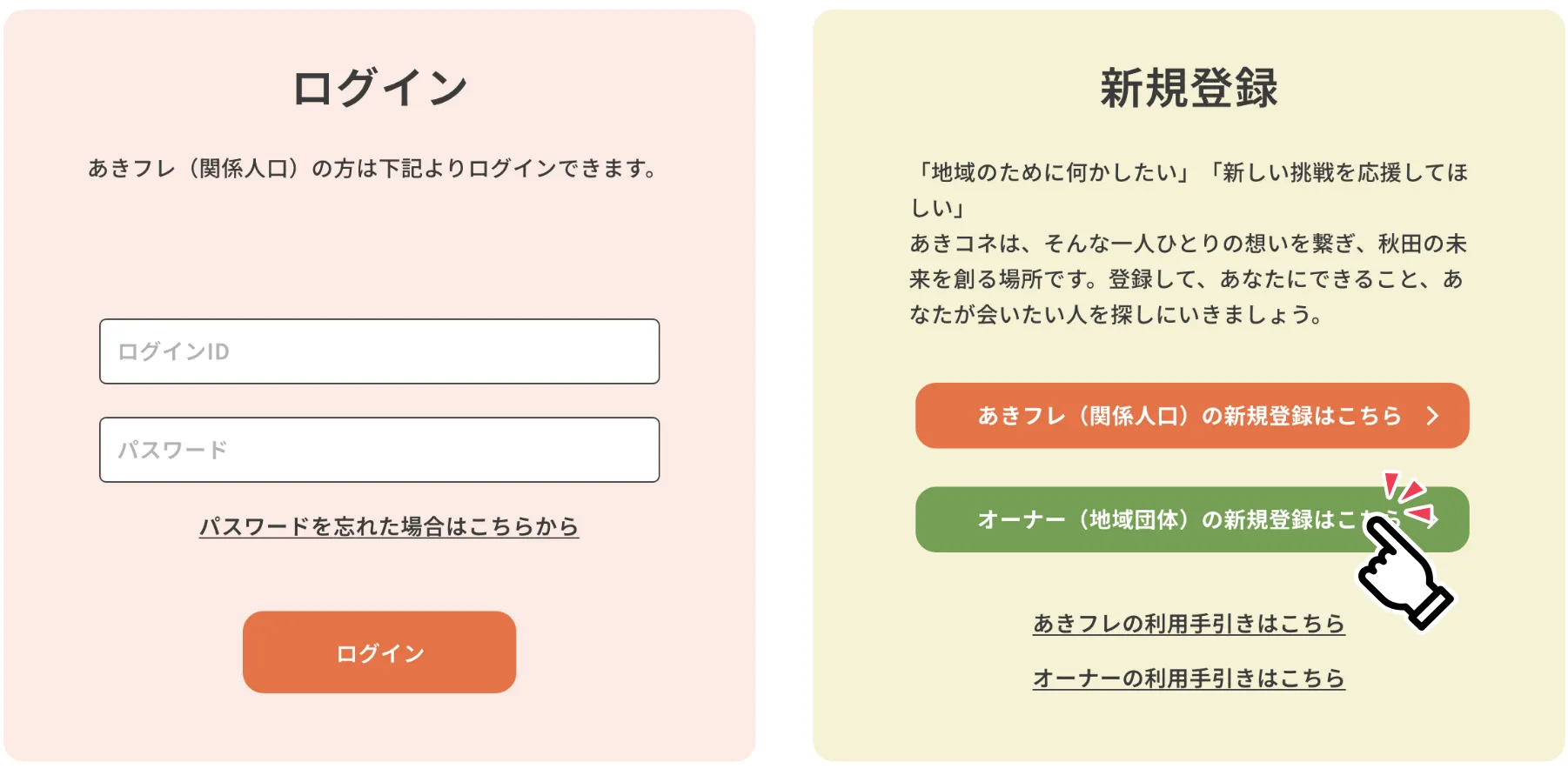This screenshot has height=769, width=1568.
Task: Click the 新規登録 heading
Action: (x=1189, y=88)
